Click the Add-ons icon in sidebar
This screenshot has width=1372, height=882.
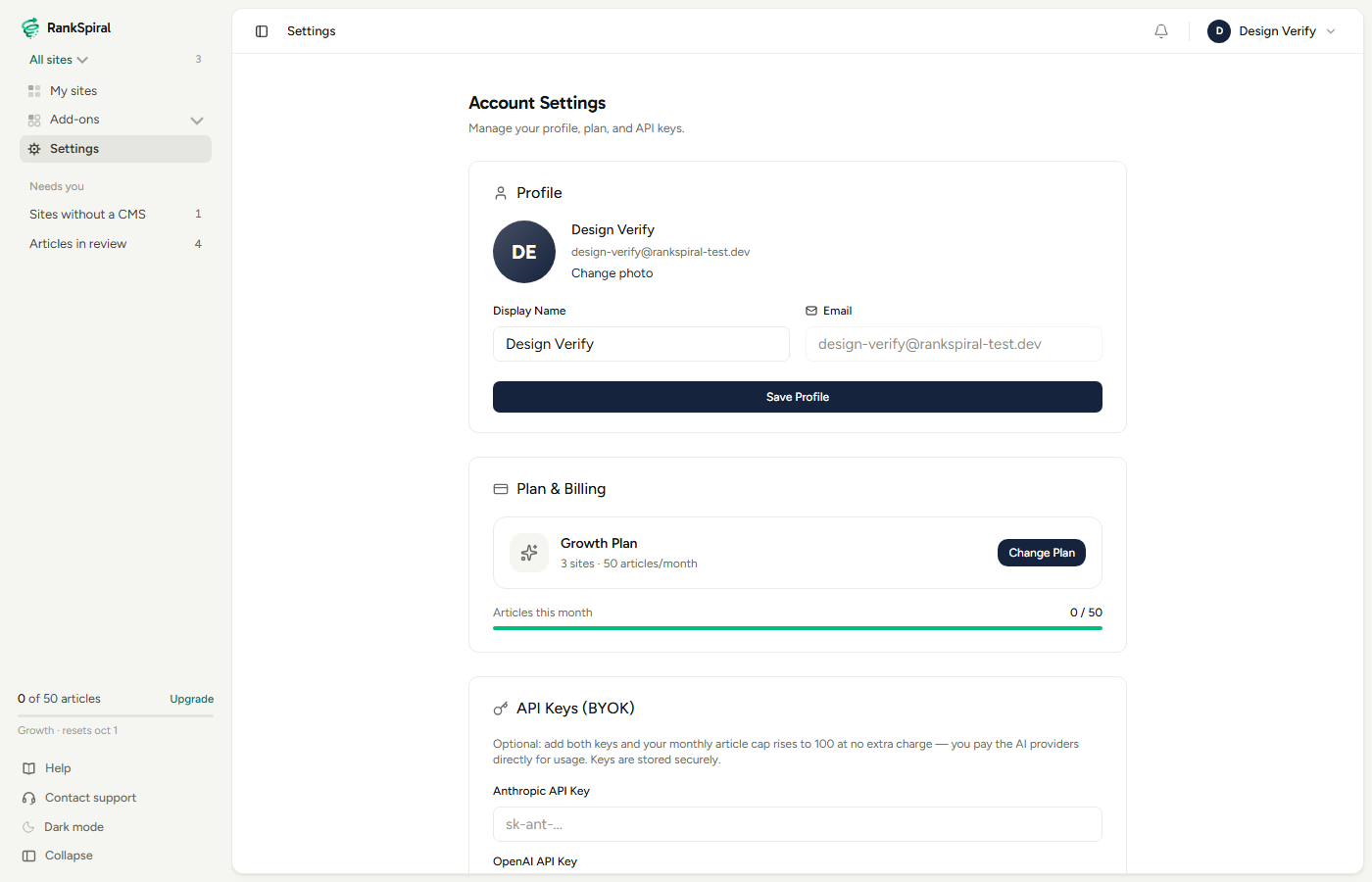pyautogui.click(x=34, y=120)
